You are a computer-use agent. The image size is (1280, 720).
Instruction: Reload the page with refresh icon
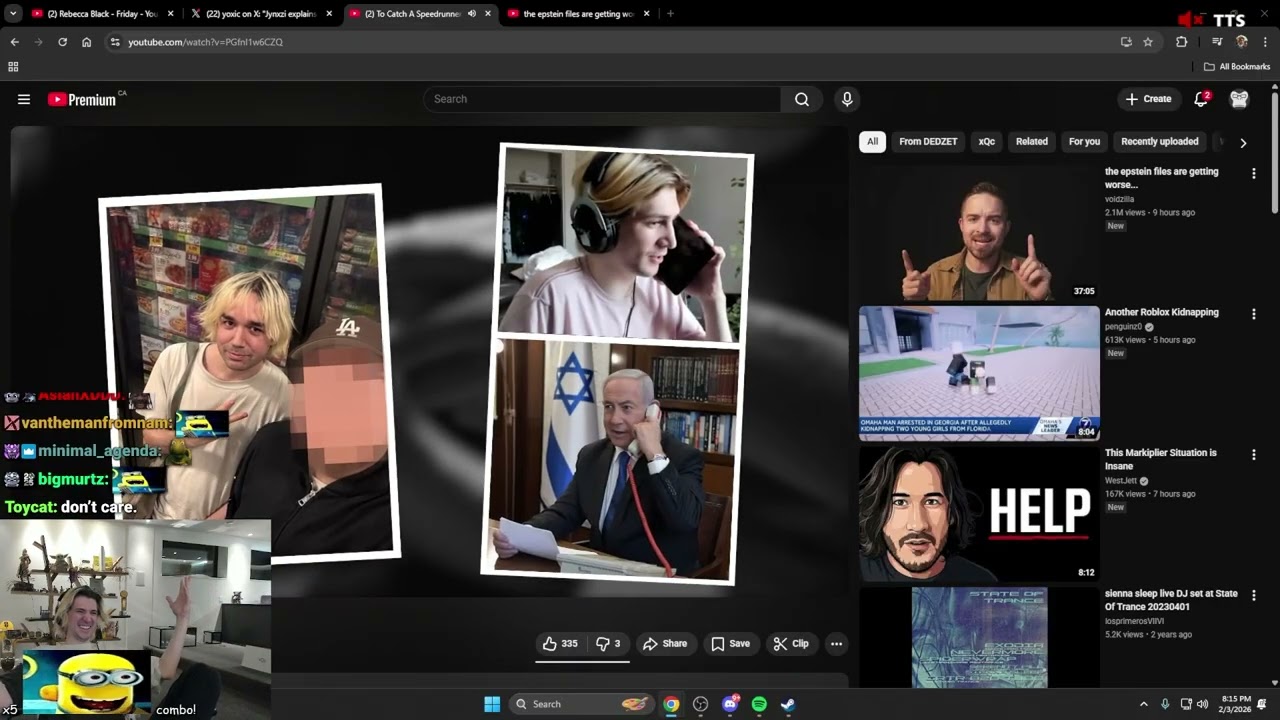tap(62, 42)
